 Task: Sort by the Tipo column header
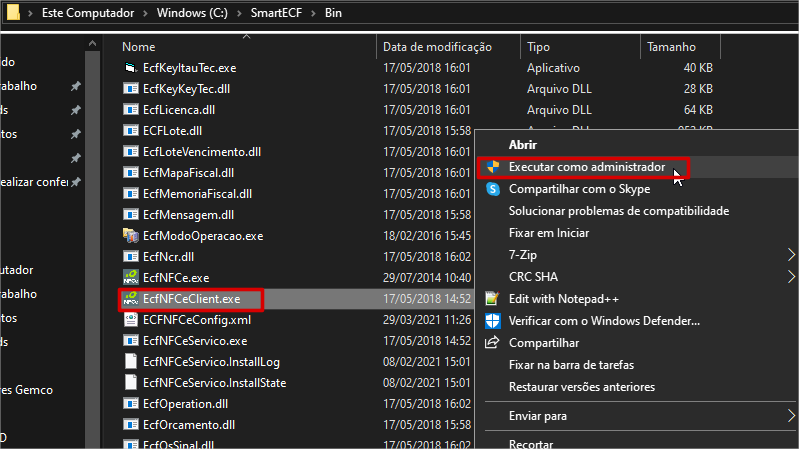coord(538,47)
